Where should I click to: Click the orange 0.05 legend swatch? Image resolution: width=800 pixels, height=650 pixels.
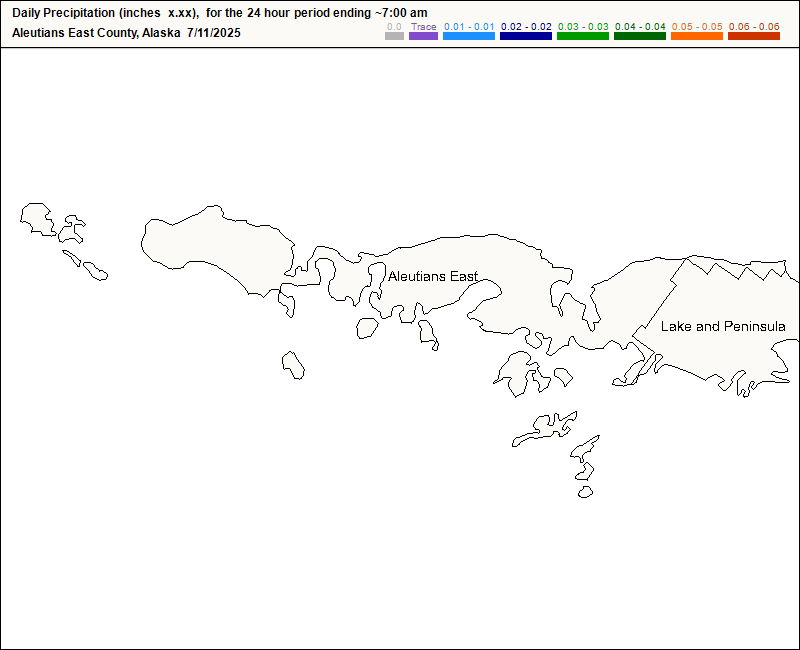pyautogui.click(x=697, y=36)
